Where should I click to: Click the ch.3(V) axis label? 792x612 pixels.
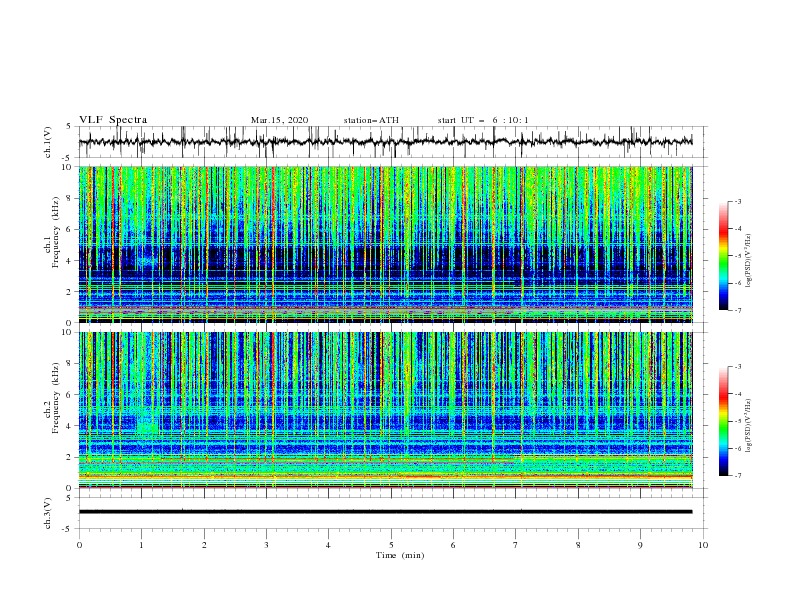pyautogui.click(x=48, y=513)
